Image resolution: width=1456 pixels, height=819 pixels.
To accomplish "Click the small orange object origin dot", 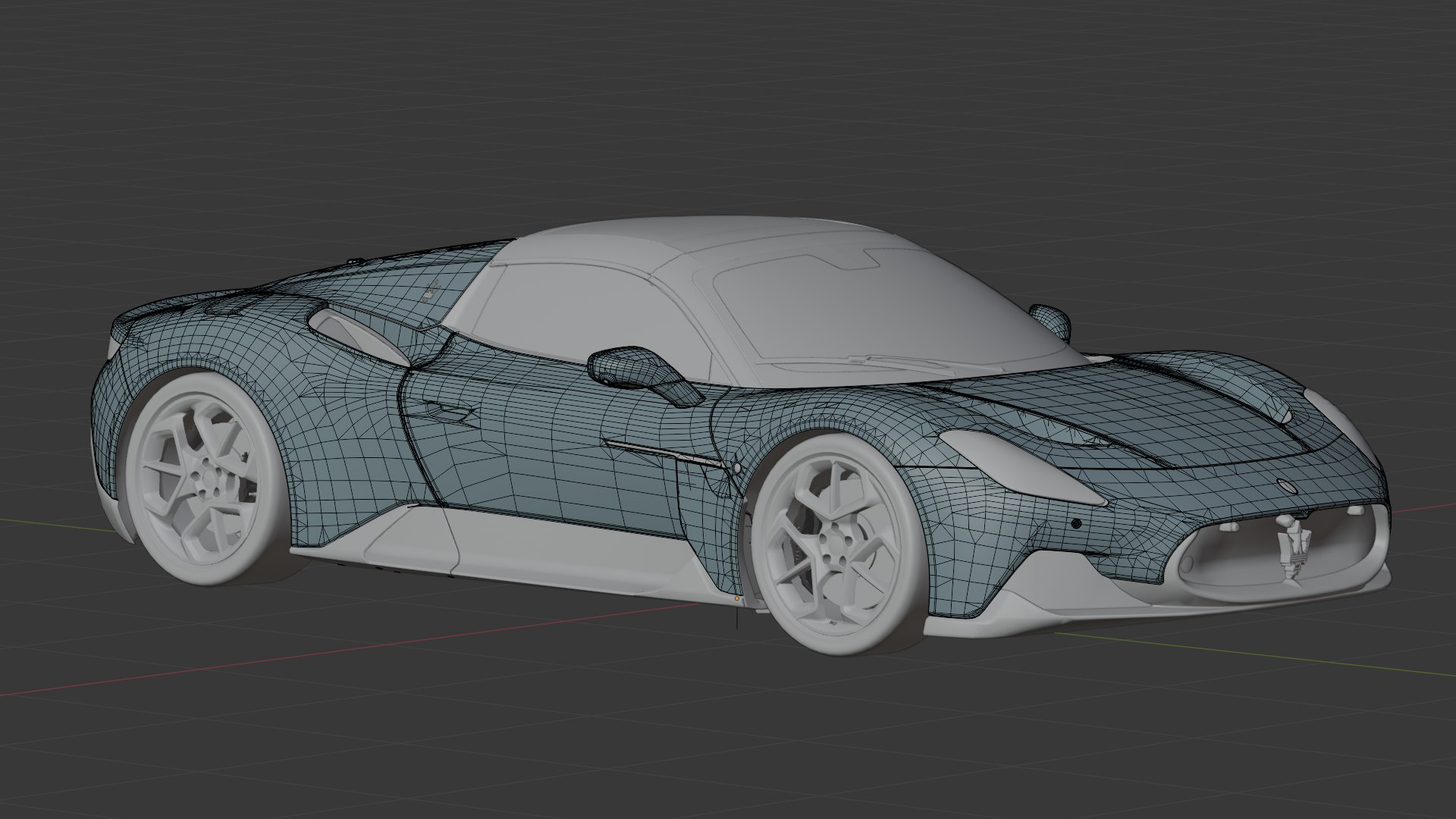I will 737,598.
